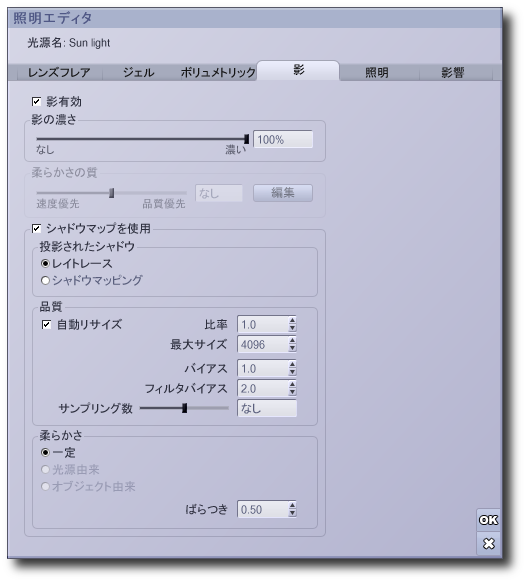The width and height of the screenshot is (526, 582).
Task: Uncheck シャドウマップを使用 checkbox
Action: pyautogui.click(x=36, y=228)
